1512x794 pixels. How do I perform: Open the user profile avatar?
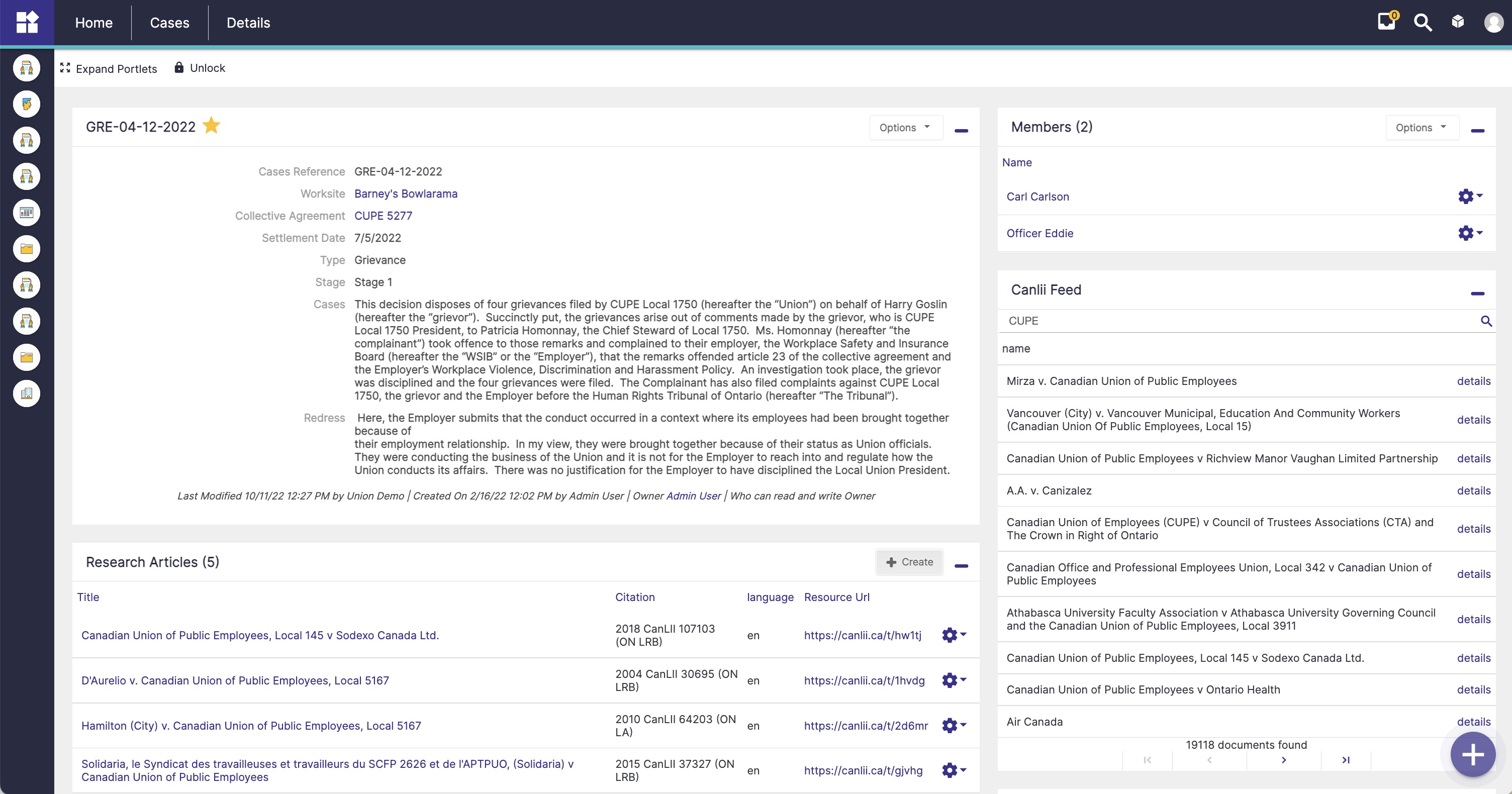pos(1493,23)
